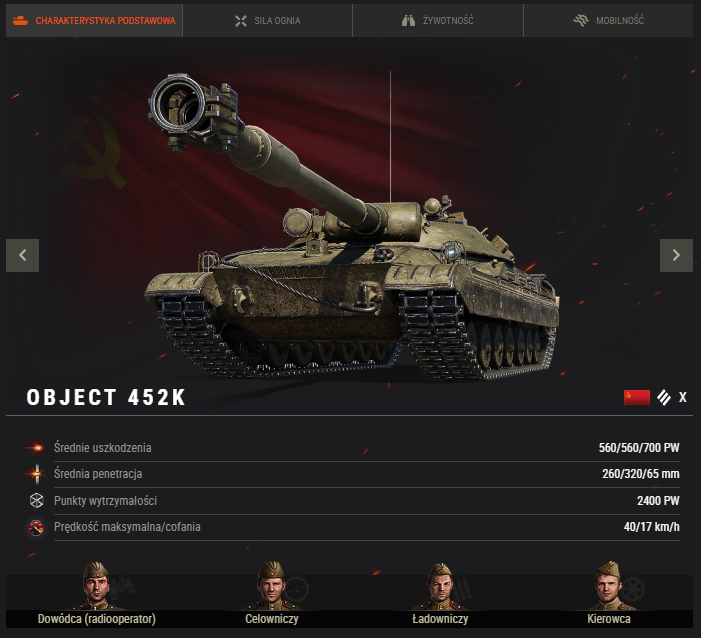
Task: Click the tier X indicator
Action: tap(682, 397)
